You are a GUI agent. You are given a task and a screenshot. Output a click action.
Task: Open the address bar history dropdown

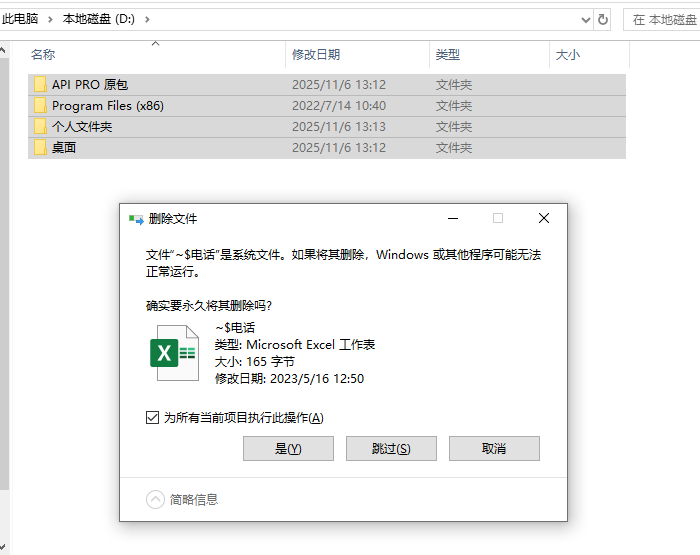pos(585,19)
